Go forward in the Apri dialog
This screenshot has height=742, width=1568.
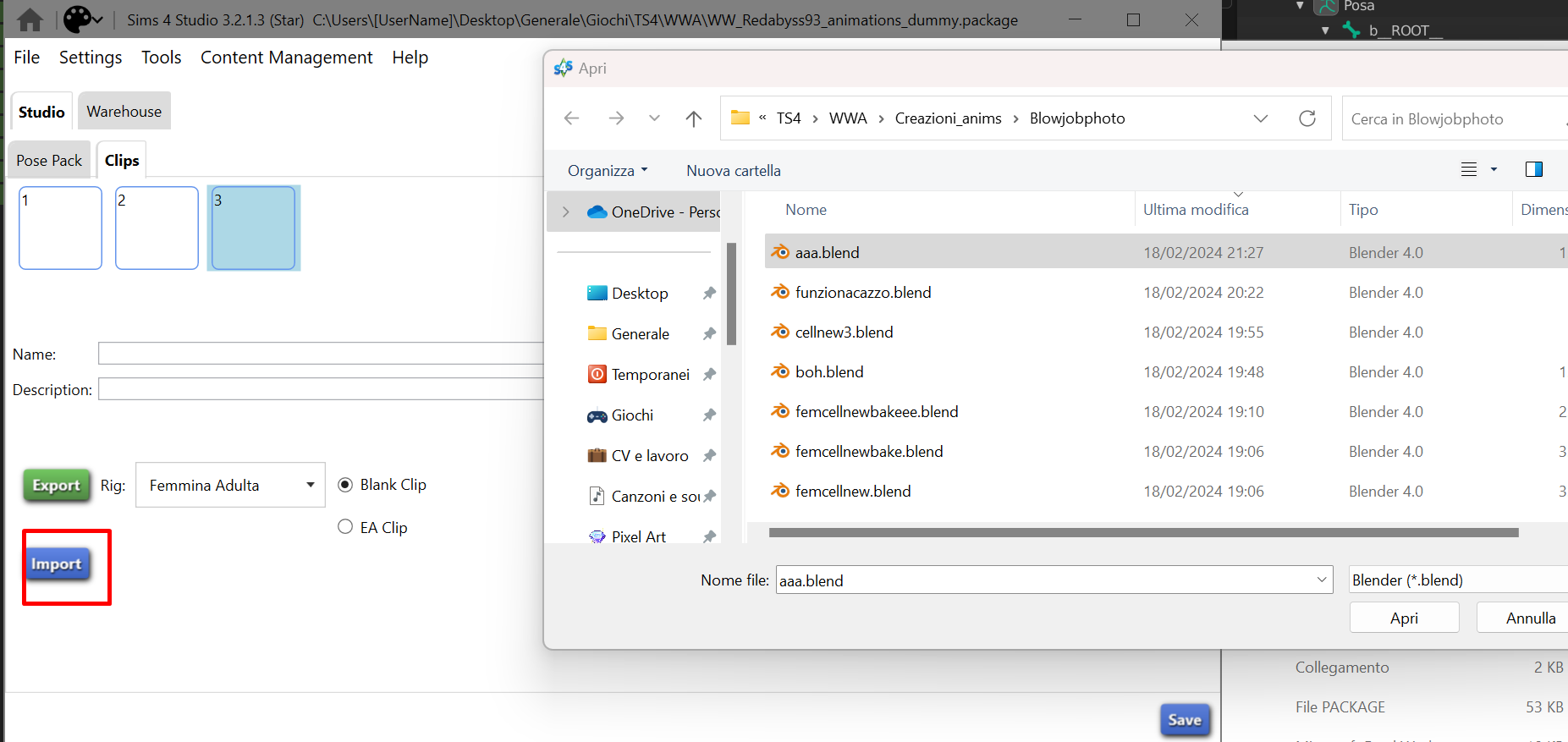tap(616, 118)
